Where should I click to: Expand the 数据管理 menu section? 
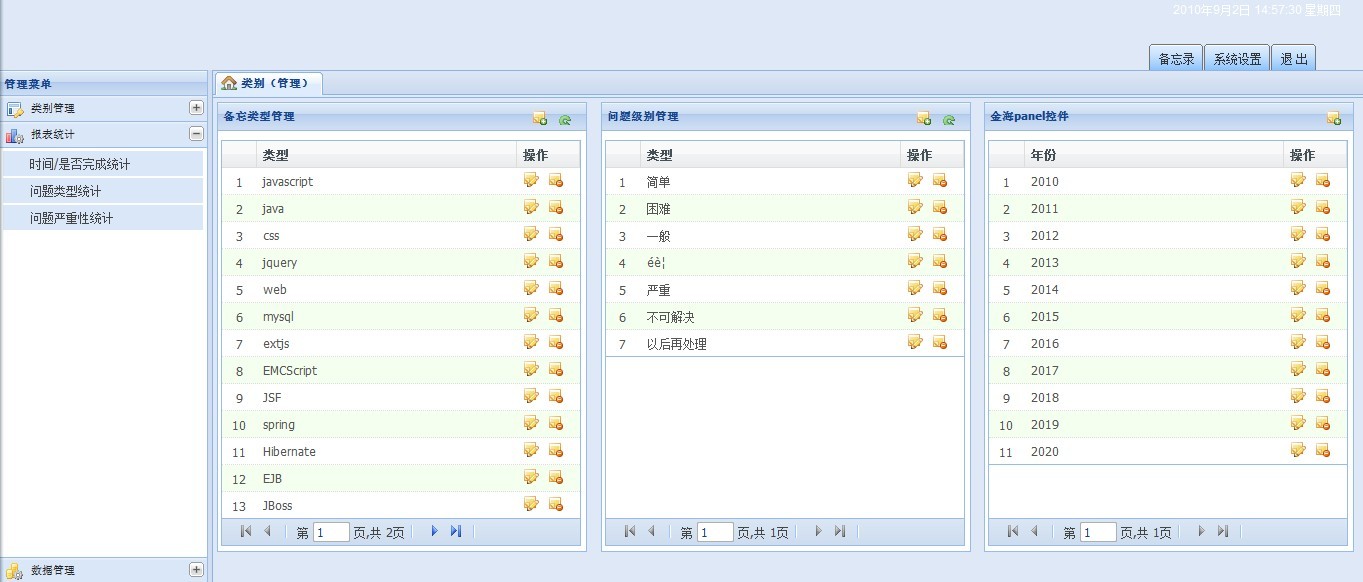[196, 569]
